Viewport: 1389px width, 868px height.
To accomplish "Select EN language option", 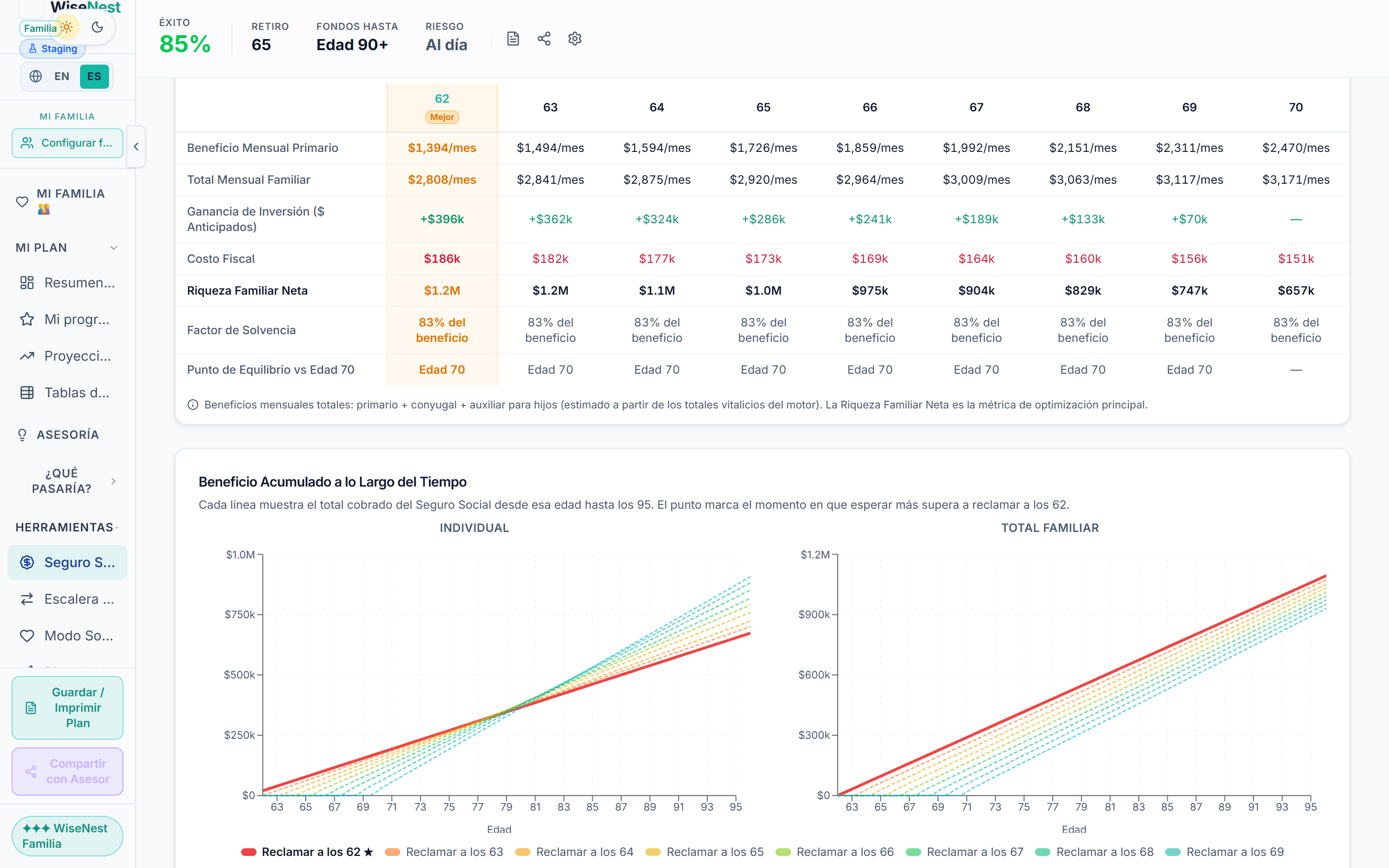I will coord(62,76).
